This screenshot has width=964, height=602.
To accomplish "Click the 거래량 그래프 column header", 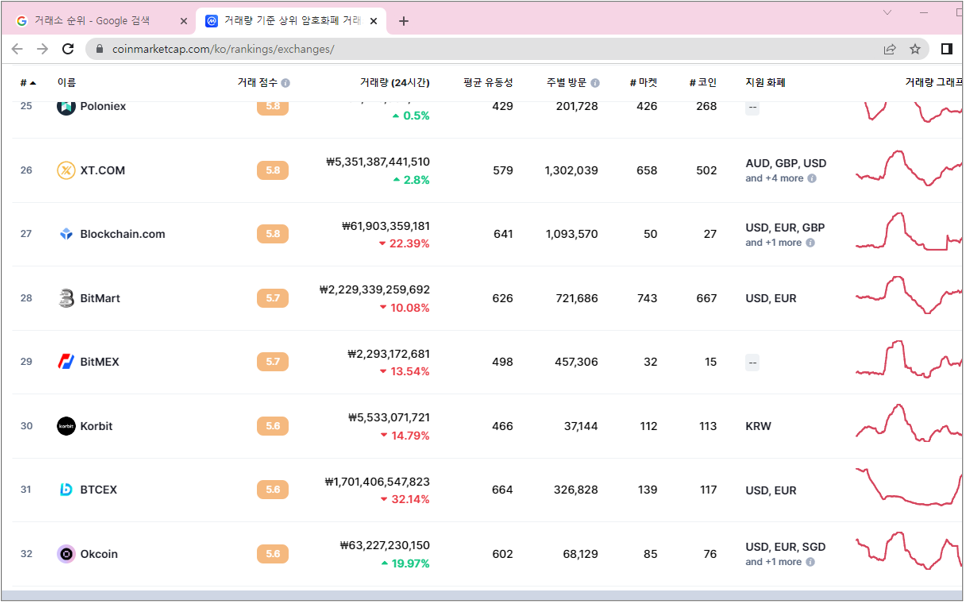I will click(933, 82).
